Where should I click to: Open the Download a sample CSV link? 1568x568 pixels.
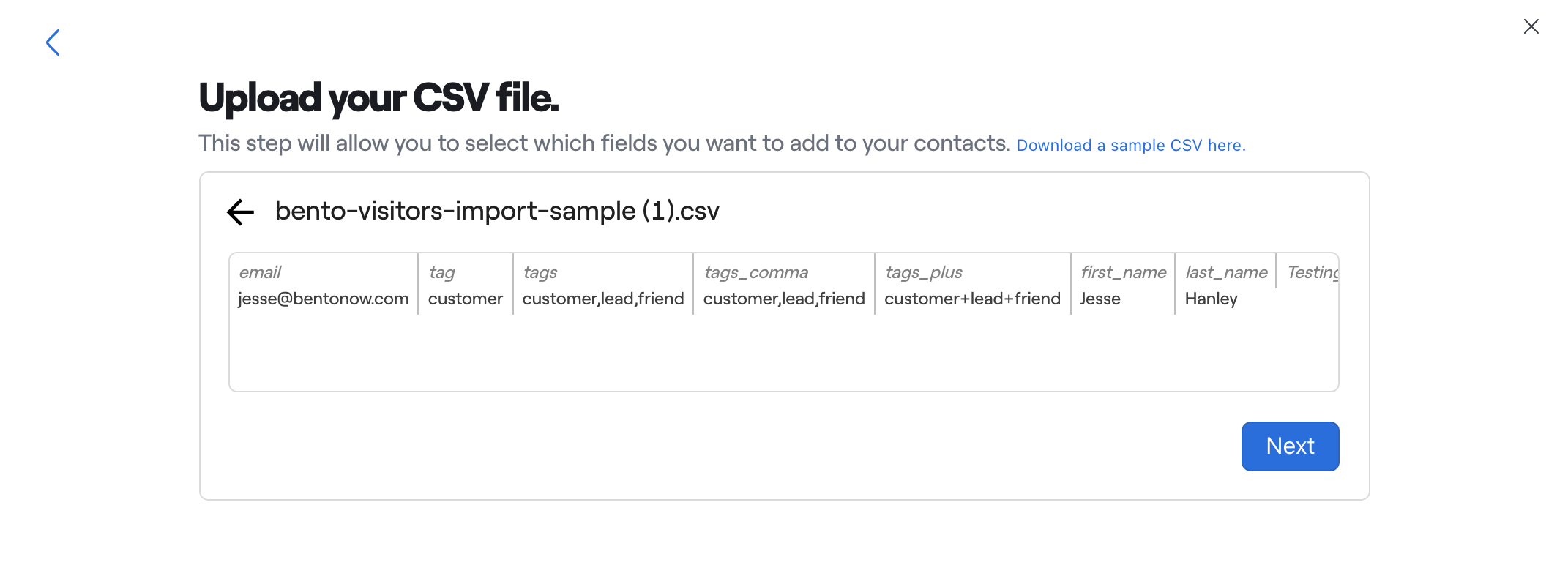[1130, 146]
